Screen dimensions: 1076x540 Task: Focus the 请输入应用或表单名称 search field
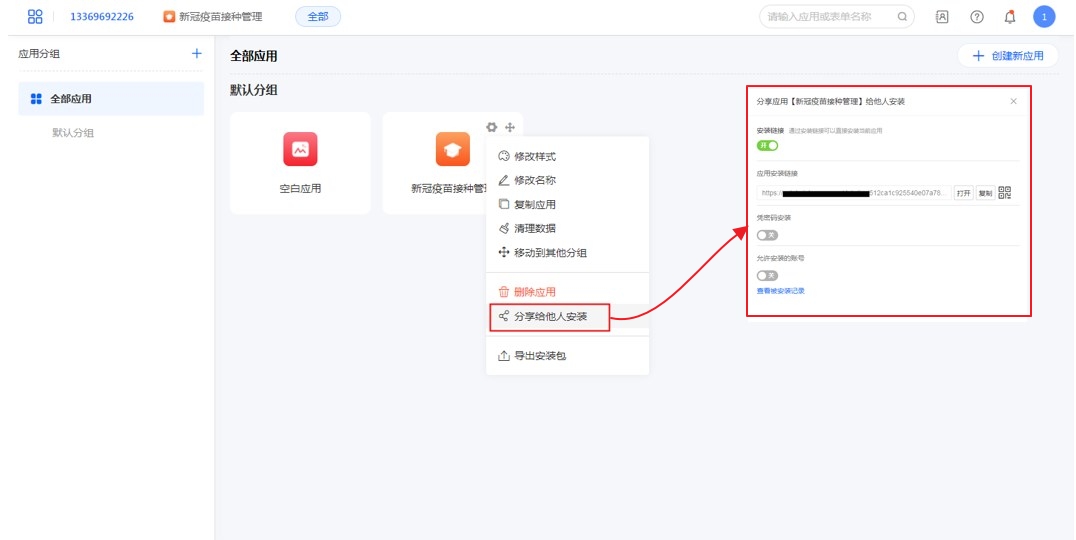click(x=828, y=17)
